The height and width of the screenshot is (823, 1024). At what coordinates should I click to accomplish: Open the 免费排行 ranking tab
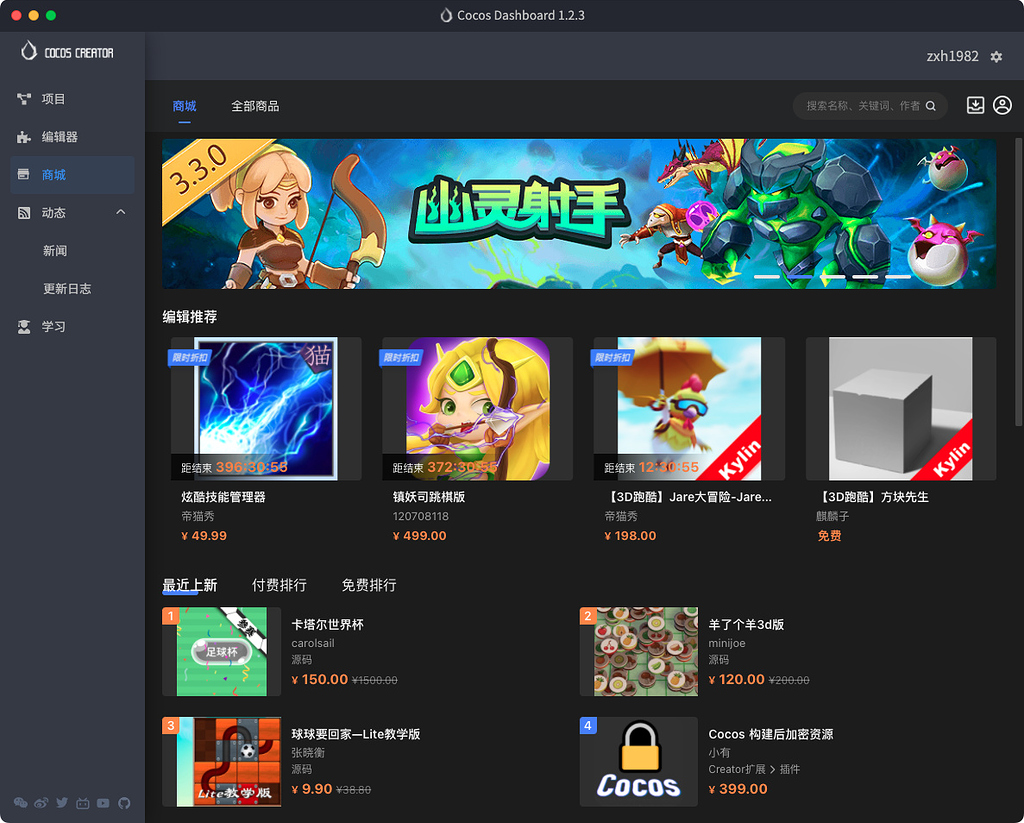coord(368,586)
